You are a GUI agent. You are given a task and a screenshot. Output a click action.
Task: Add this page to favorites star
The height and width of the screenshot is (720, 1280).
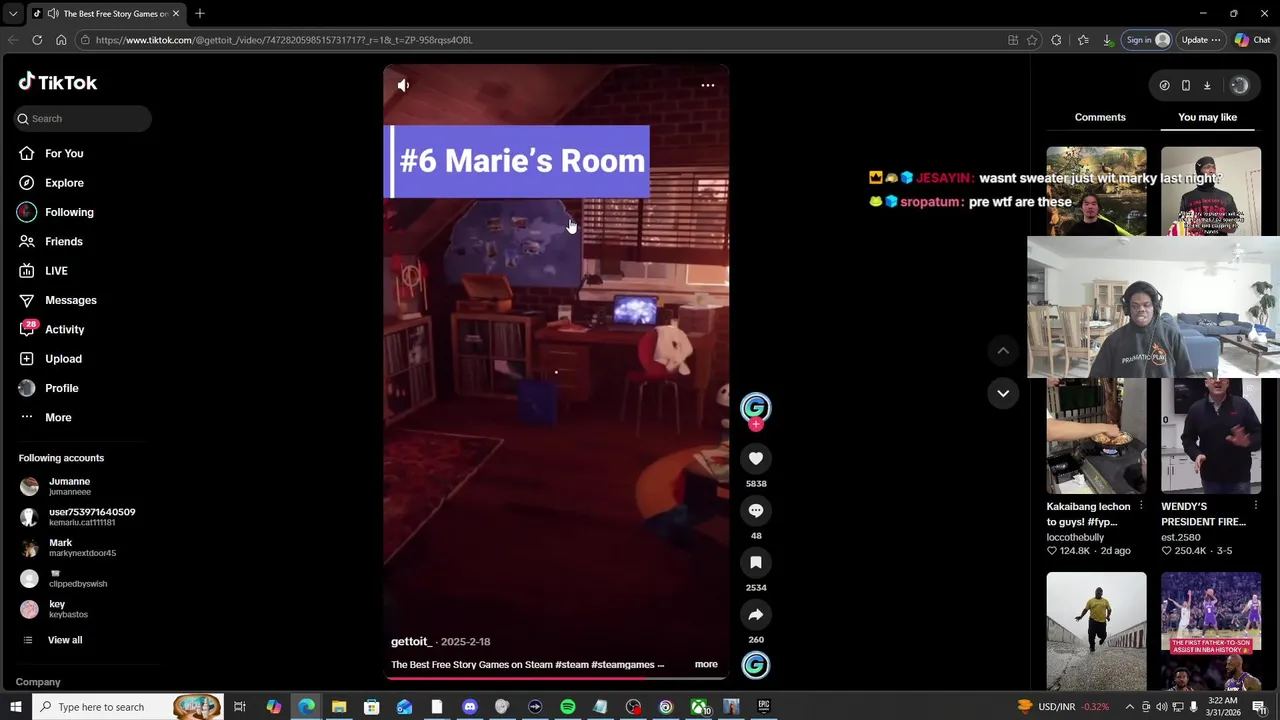tap(1032, 40)
